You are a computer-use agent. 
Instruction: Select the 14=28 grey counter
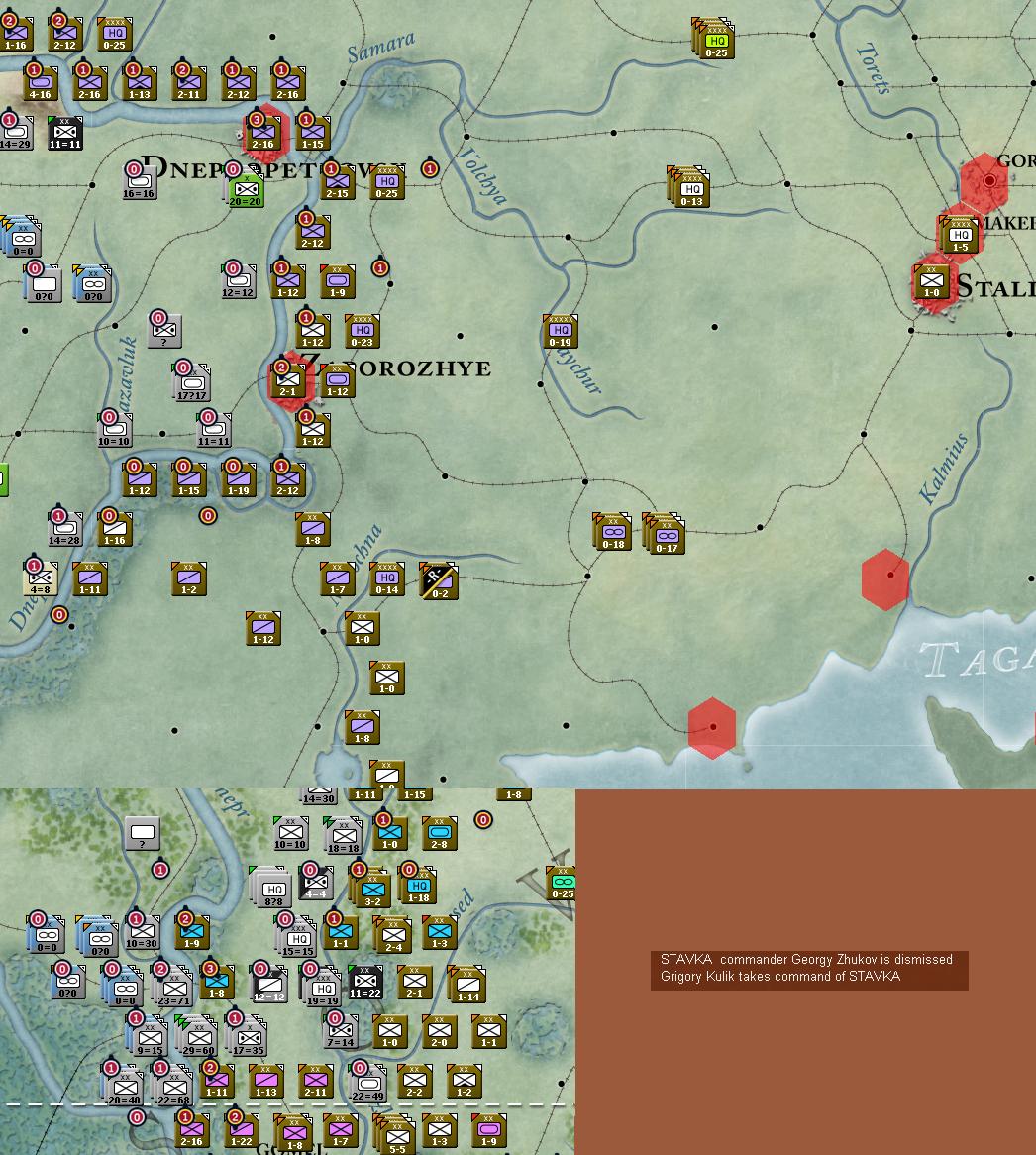(x=65, y=529)
